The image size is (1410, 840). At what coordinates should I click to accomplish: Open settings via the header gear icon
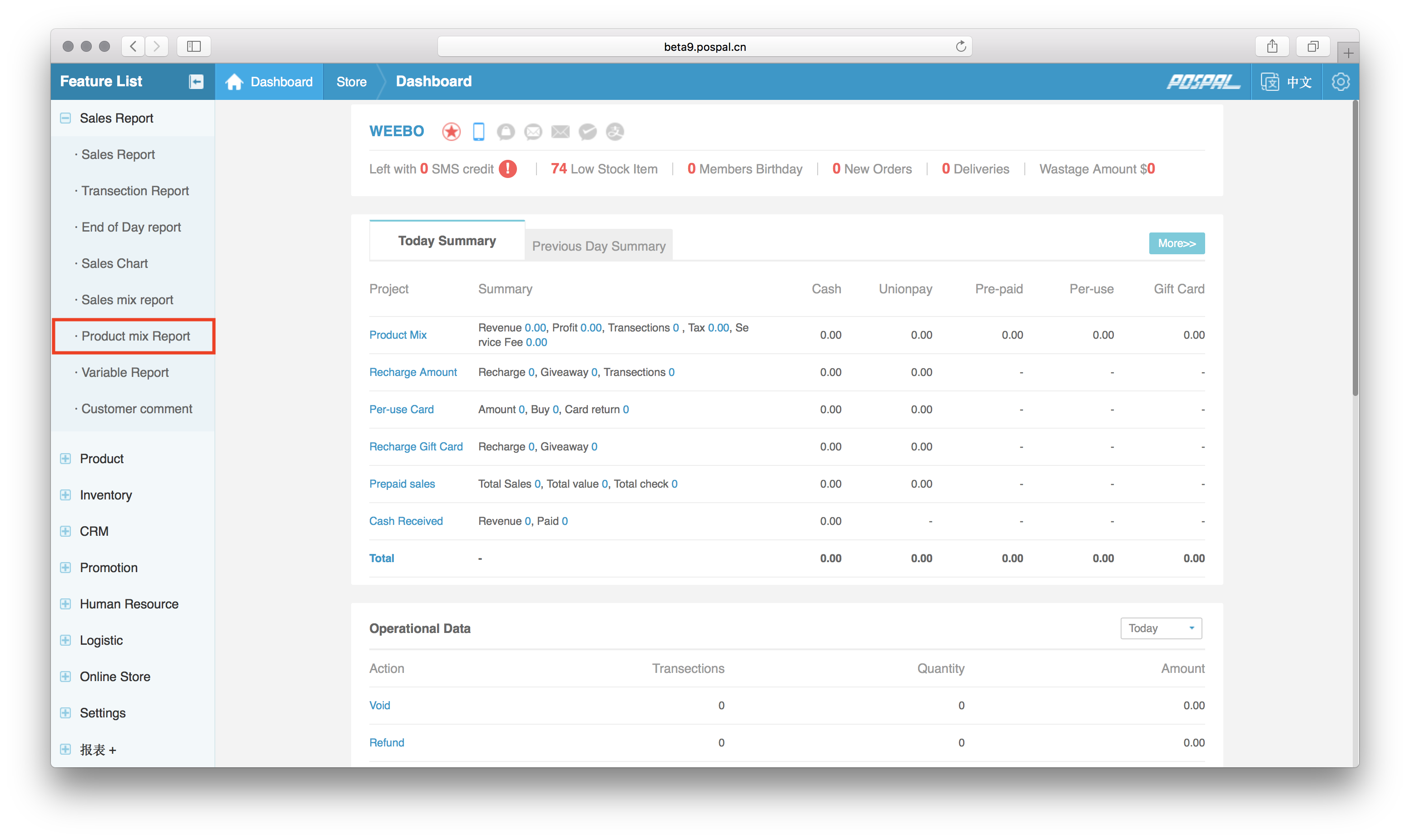(1340, 82)
